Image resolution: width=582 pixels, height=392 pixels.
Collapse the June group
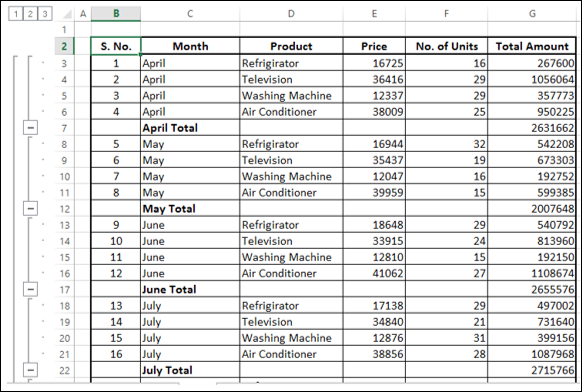[30, 289]
